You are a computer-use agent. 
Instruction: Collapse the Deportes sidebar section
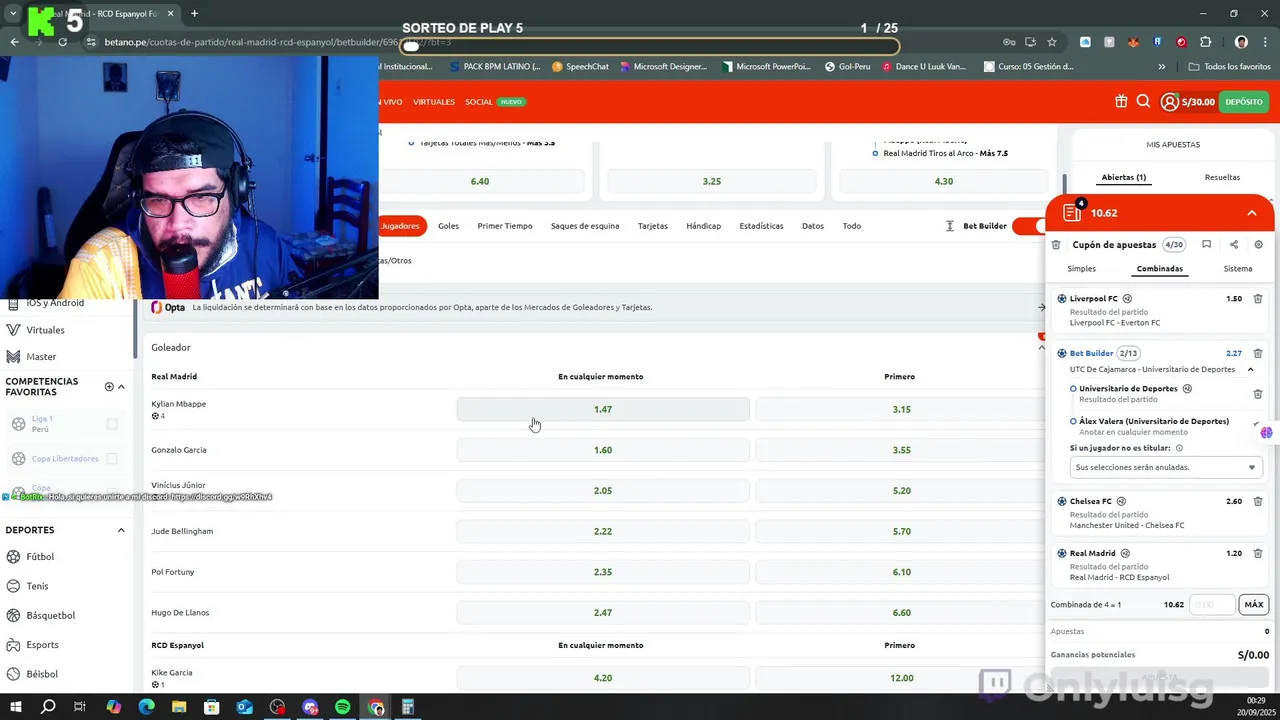click(x=121, y=530)
